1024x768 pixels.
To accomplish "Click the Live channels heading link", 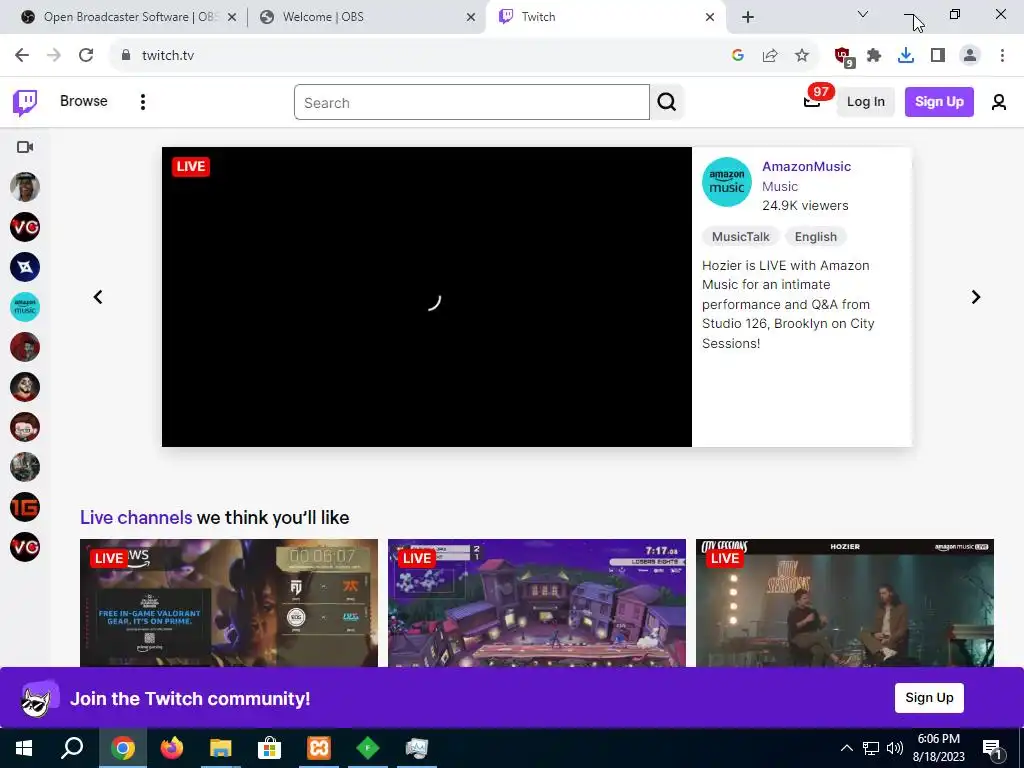I will pos(136,518).
